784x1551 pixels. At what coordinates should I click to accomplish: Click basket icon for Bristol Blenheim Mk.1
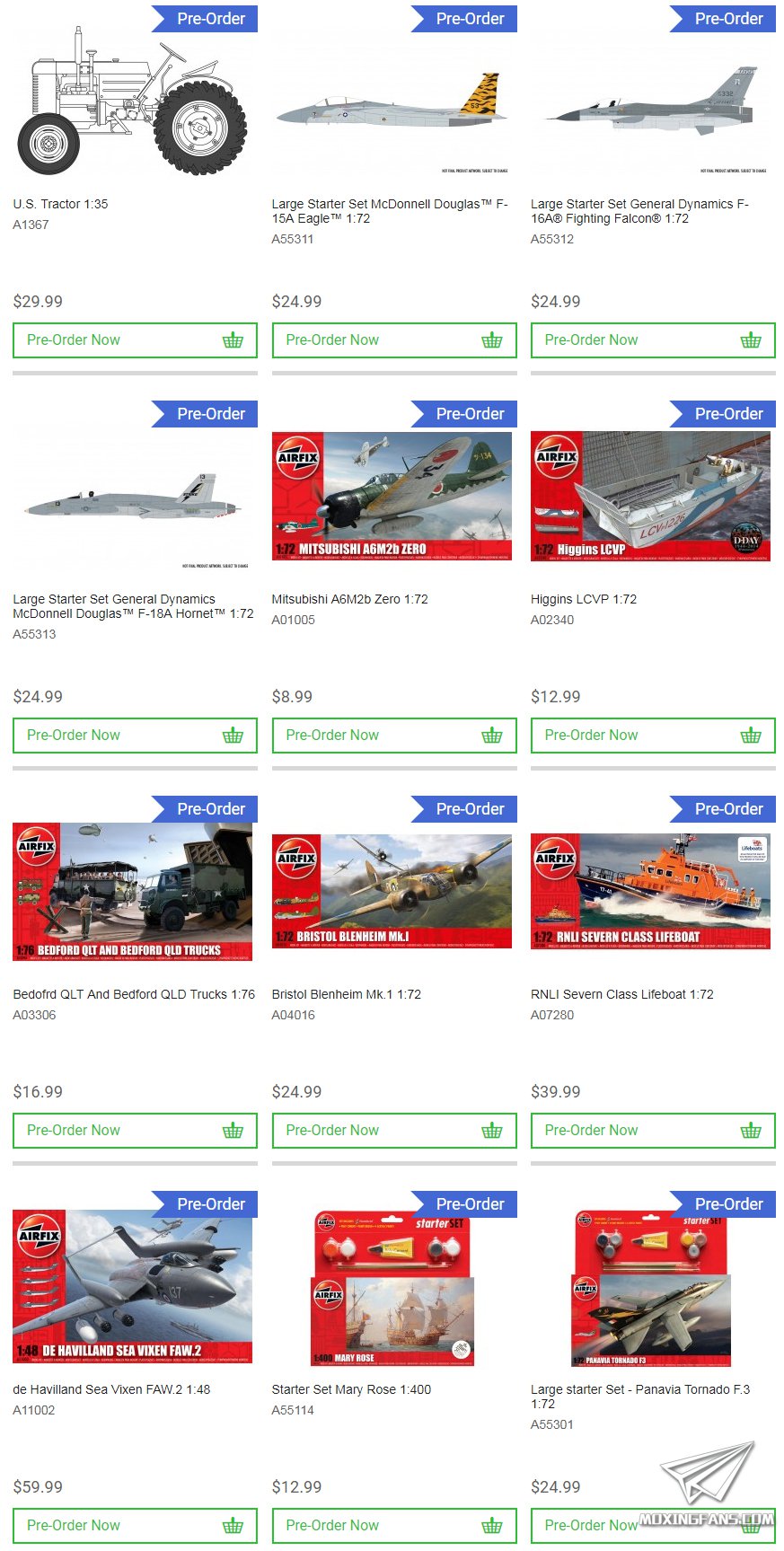(x=492, y=1131)
